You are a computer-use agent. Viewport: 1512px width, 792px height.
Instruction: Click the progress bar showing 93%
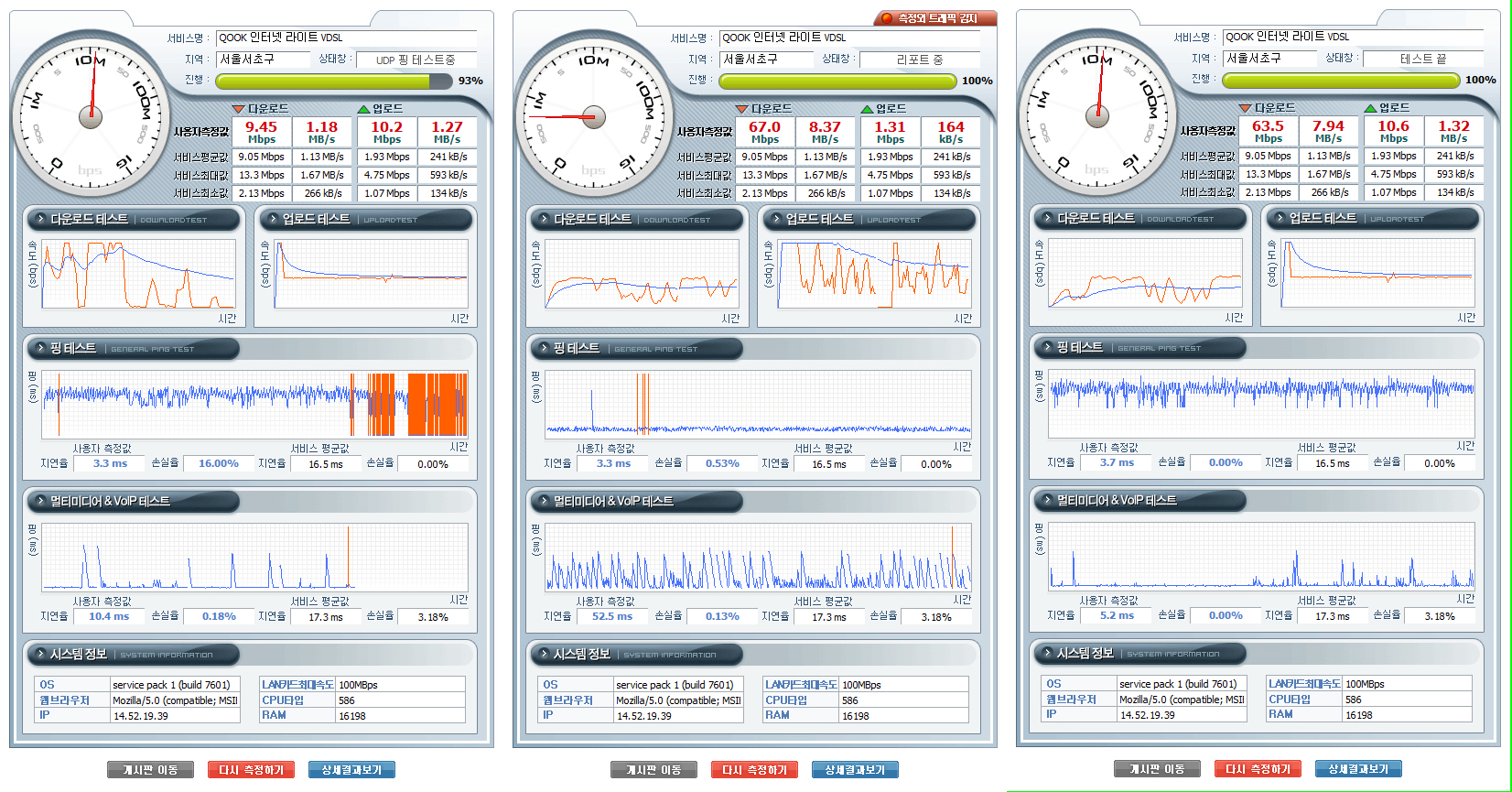pos(333,81)
